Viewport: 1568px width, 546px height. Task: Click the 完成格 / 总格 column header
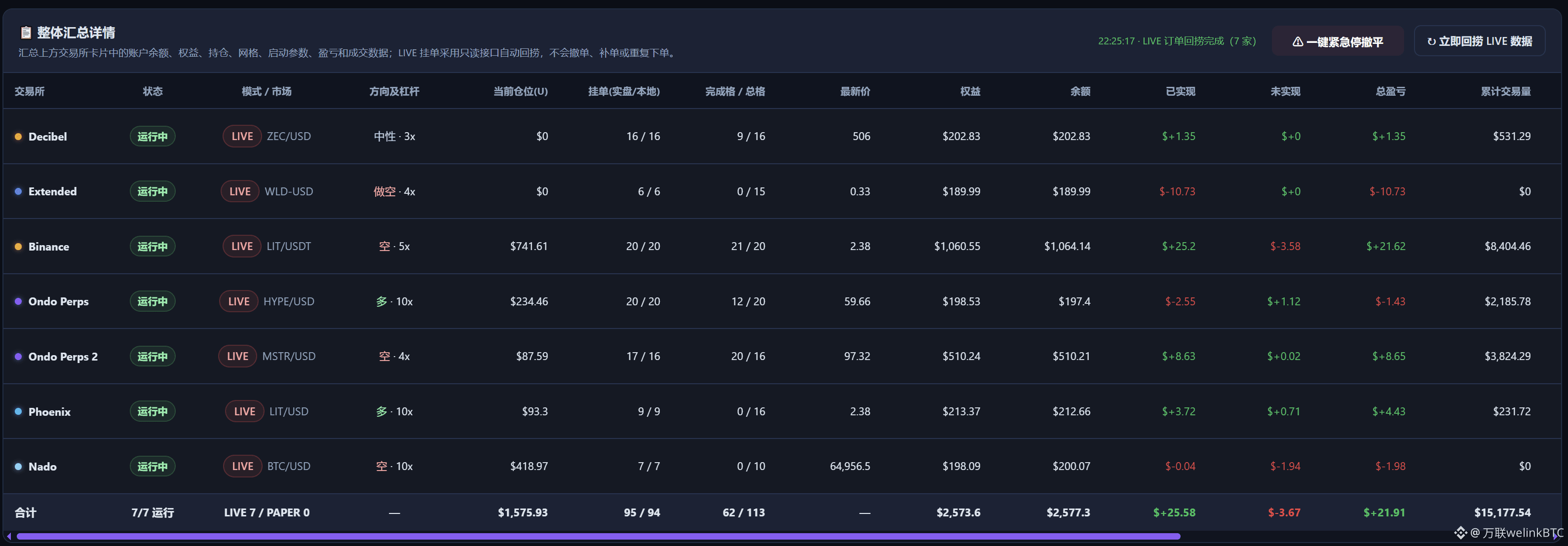coord(735,91)
